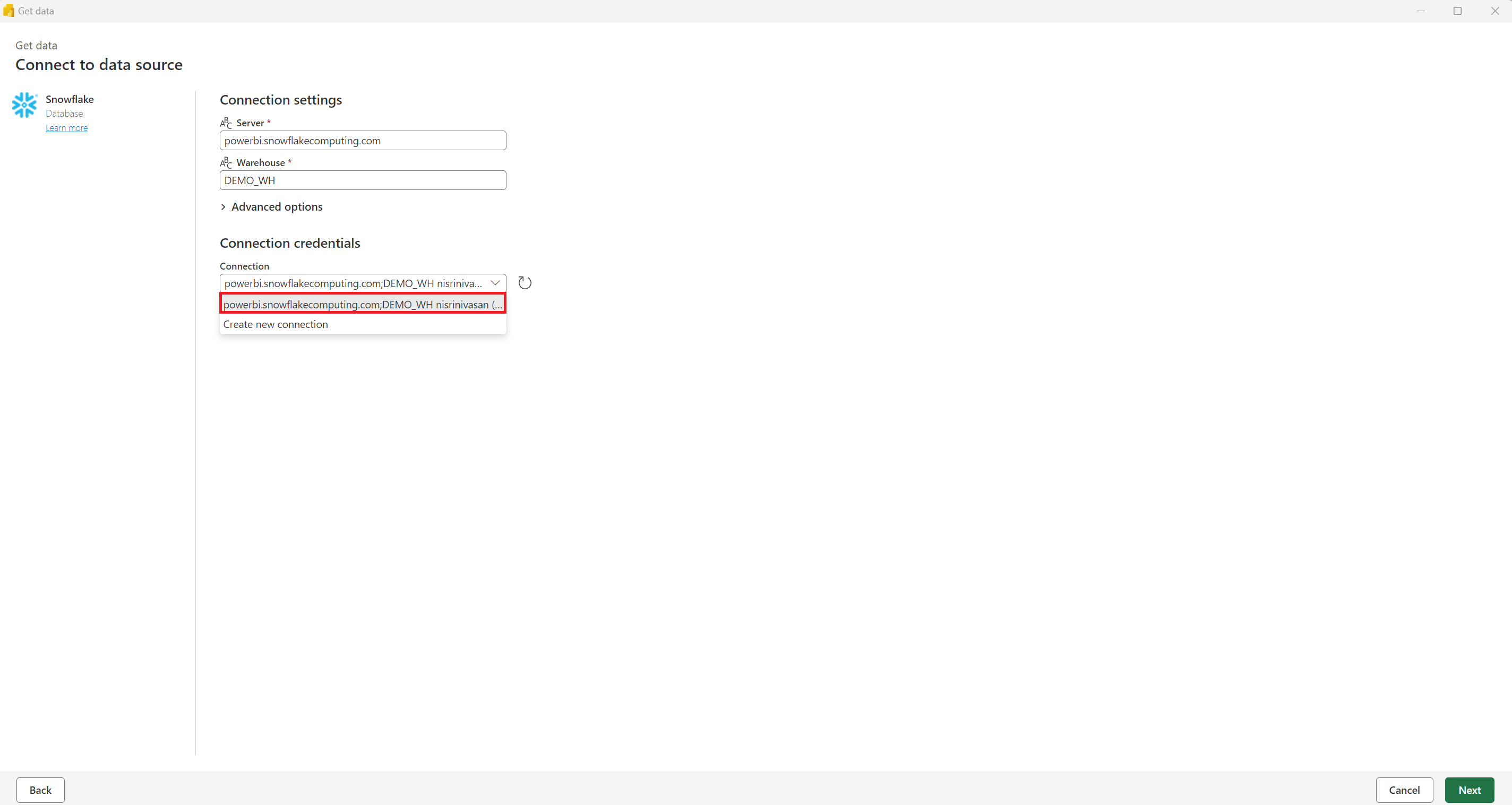
Task: Click the Back button to return
Action: (40, 790)
